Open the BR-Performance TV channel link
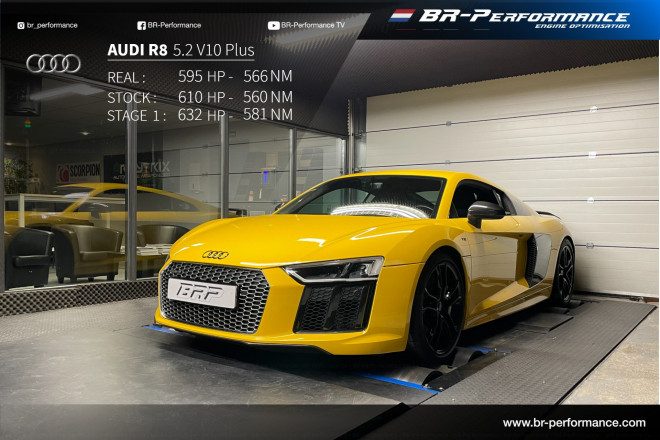The width and height of the screenshot is (660, 440). (312, 25)
